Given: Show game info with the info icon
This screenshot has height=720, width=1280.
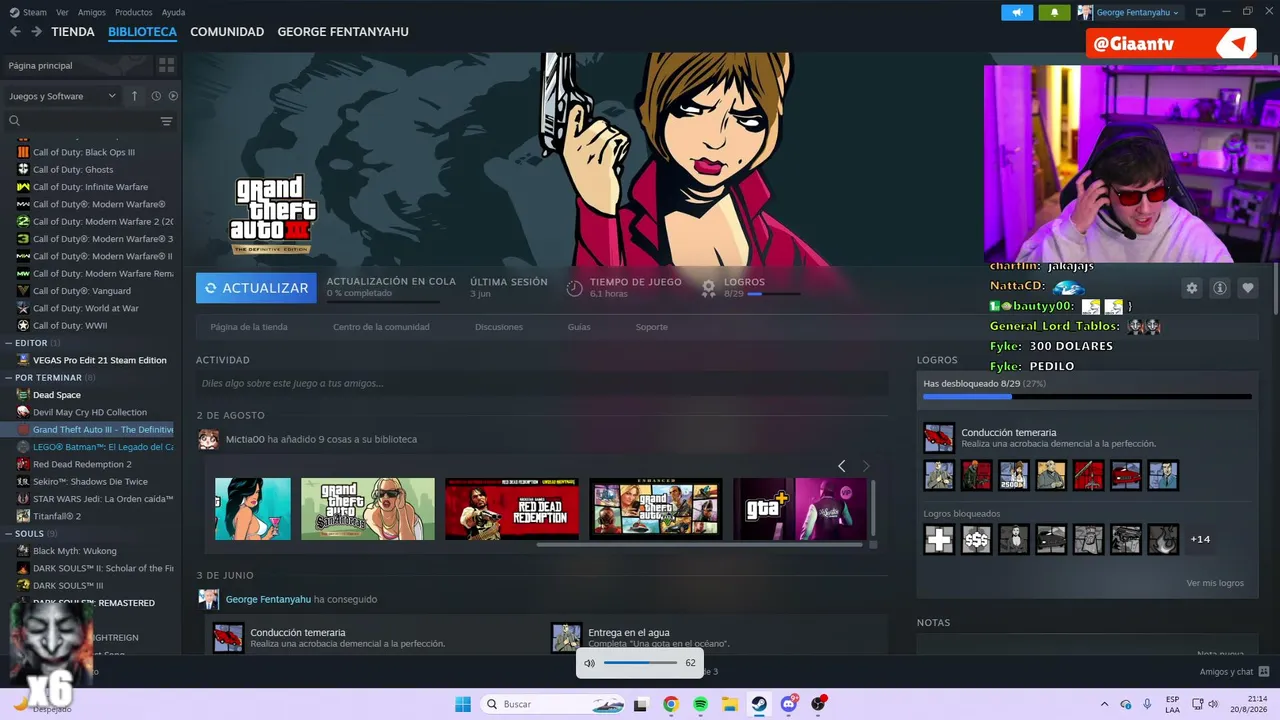Looking at the screenshot, I should (1220, 288).
